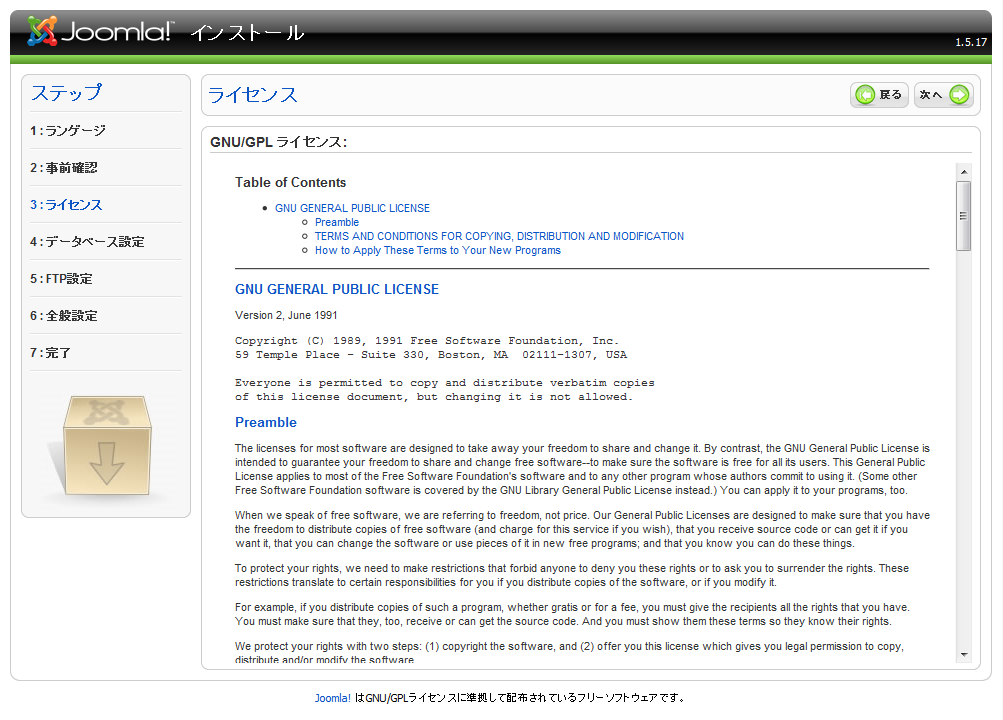Select step 6: 全般設定
The image size is (1003, 720).
(x=63, y=316)
